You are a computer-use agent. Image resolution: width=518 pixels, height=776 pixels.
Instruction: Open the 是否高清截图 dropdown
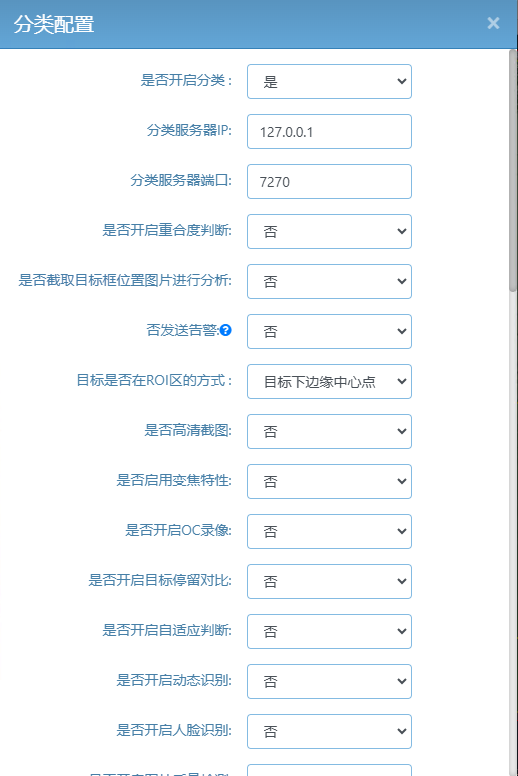330,432
